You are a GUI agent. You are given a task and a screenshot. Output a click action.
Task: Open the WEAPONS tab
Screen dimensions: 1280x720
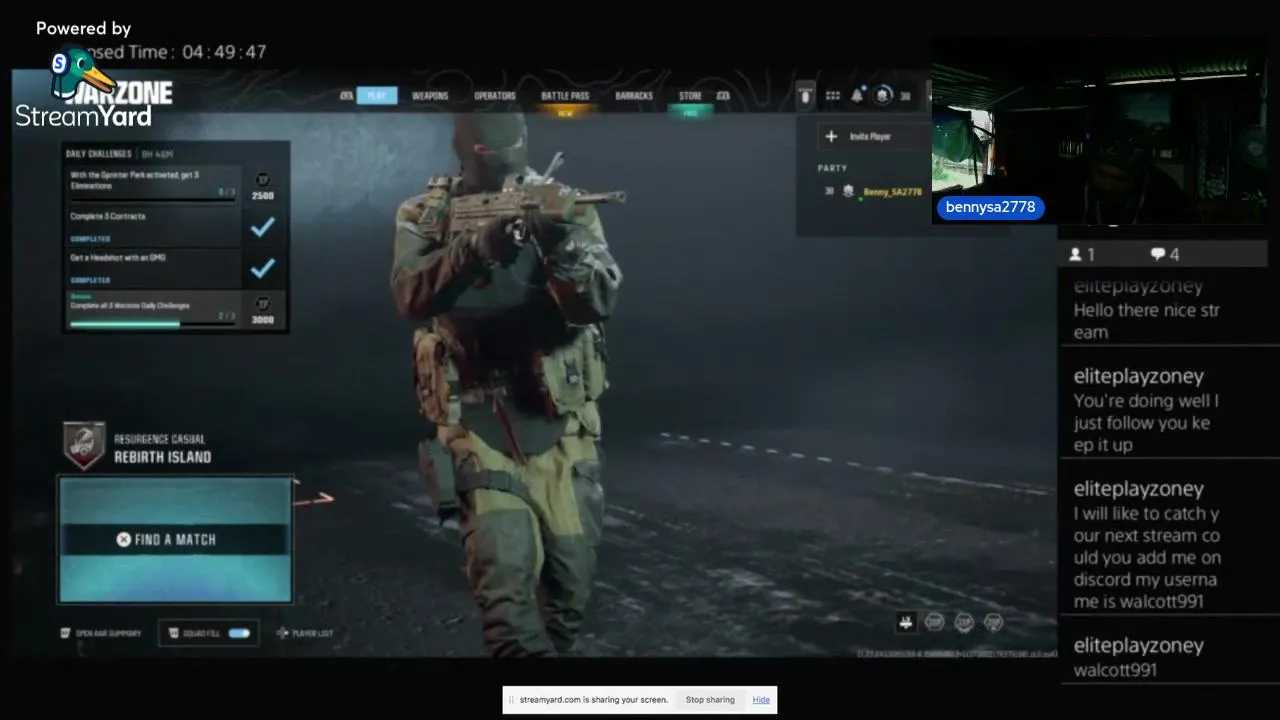pos(430,96)
